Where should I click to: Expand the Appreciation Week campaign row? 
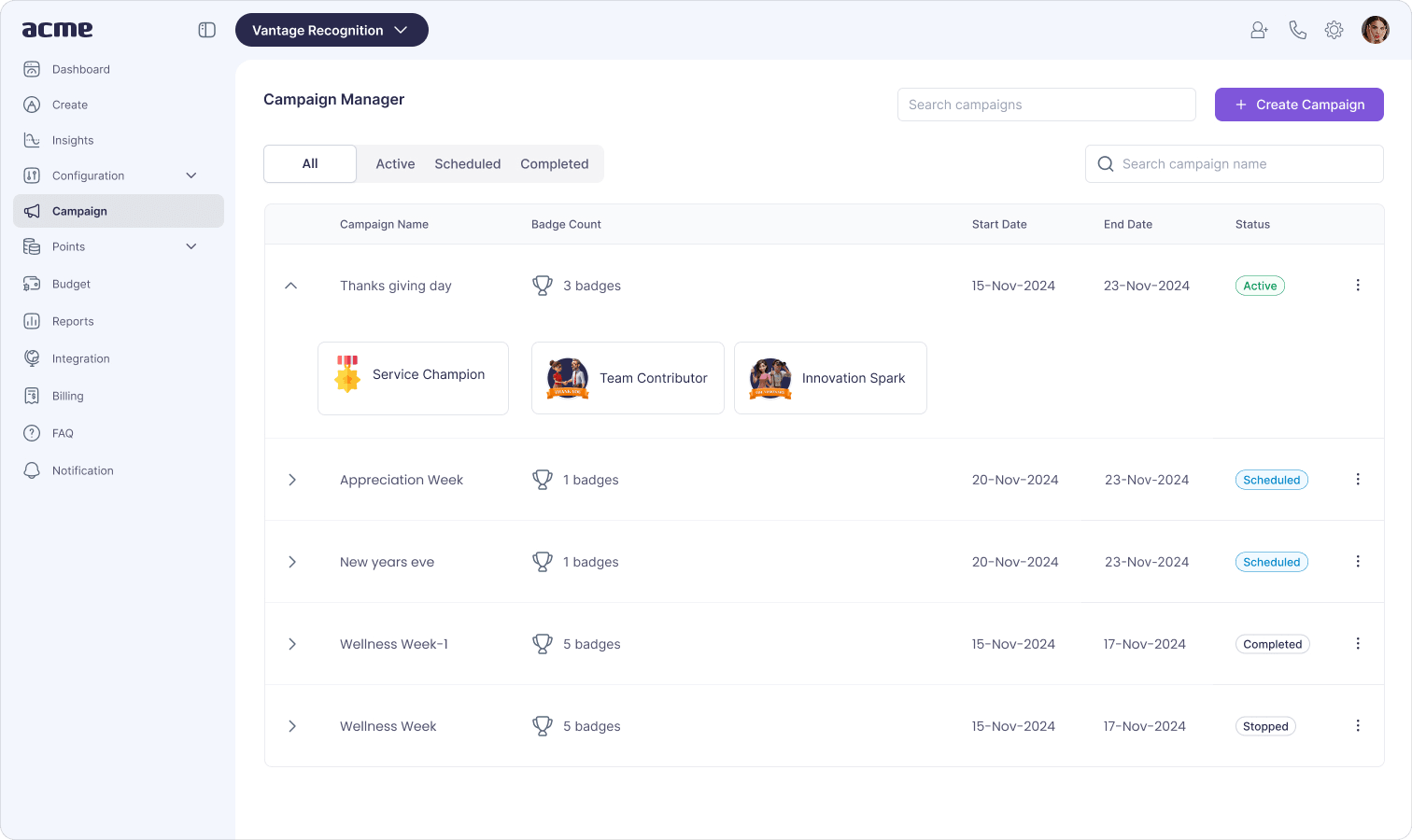[292, 480]
